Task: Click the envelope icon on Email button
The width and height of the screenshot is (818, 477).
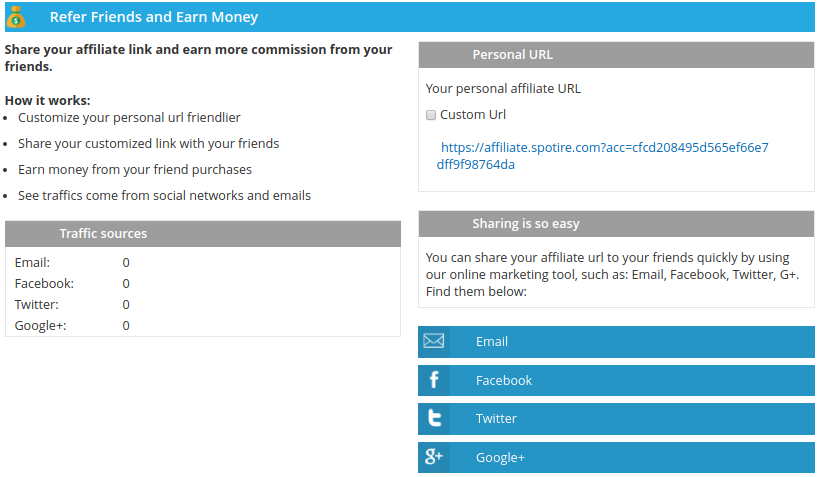Action: click(434, 341)
